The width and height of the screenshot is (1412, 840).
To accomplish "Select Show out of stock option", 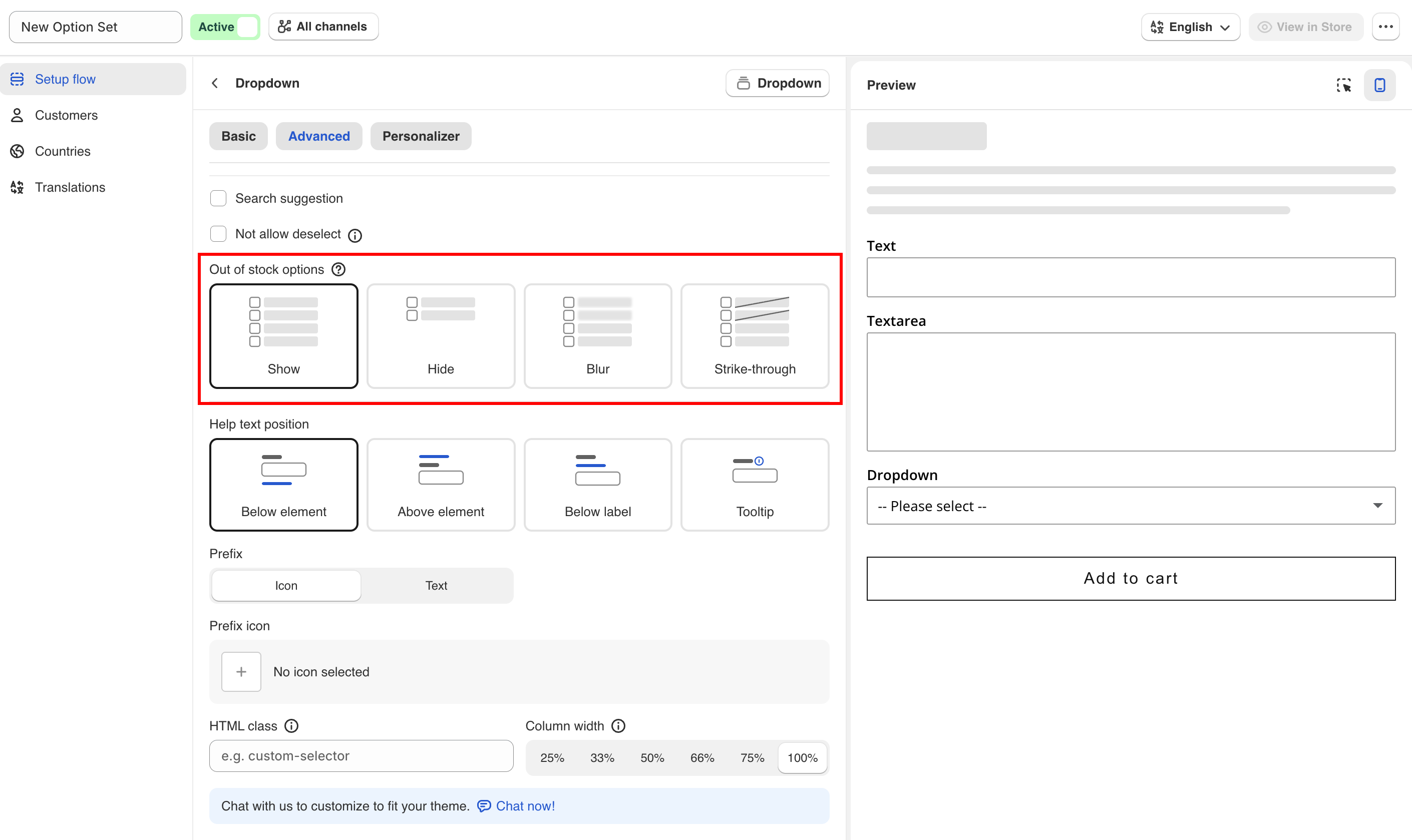I will click(x=283, y=336).
